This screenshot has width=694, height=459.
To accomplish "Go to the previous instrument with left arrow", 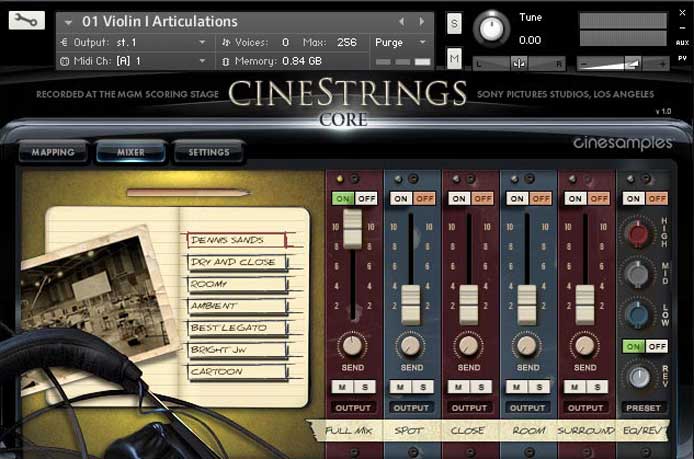I will coord(401,21).
